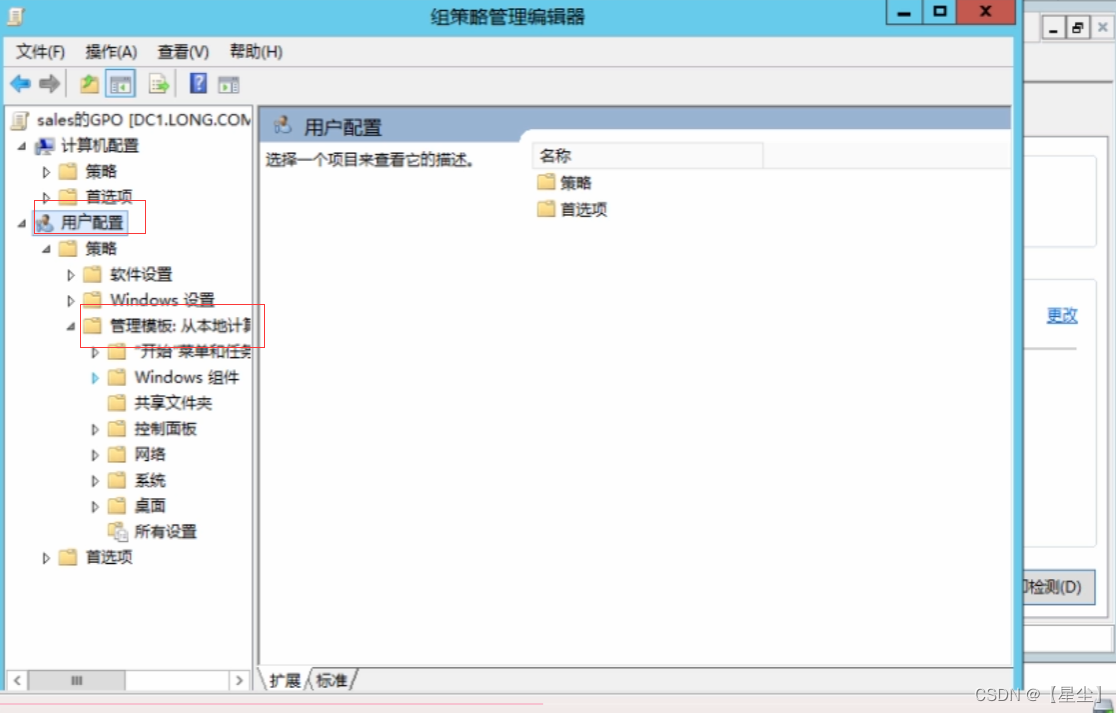Viewport: 1116px width, 713px height.
Task: Click restore button of background window
Action: click(1078, 28)
